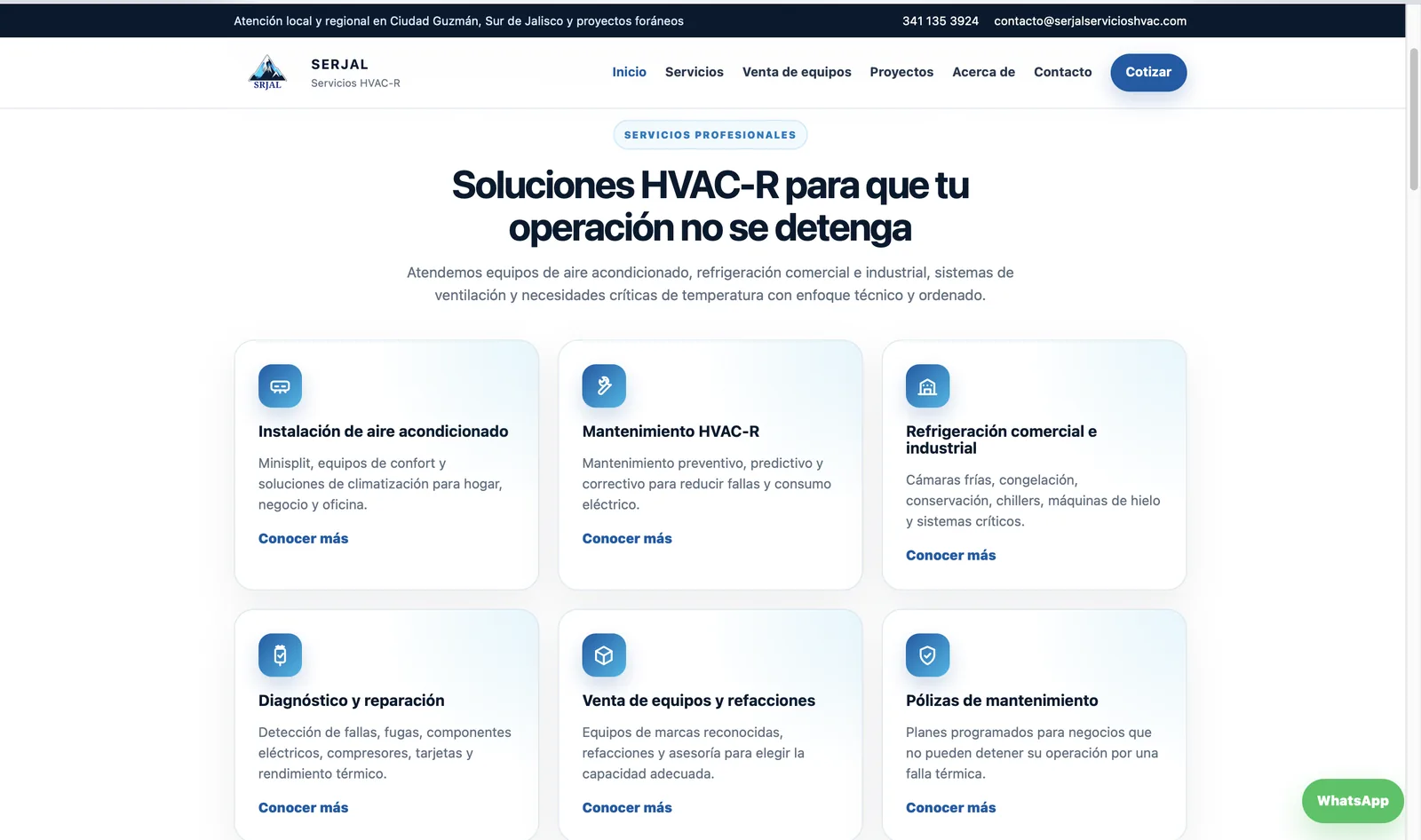Click the wrench icon on Mantenimiento HVAC-R card
The width and height of the screenshot is (1421, 840).
604,386
